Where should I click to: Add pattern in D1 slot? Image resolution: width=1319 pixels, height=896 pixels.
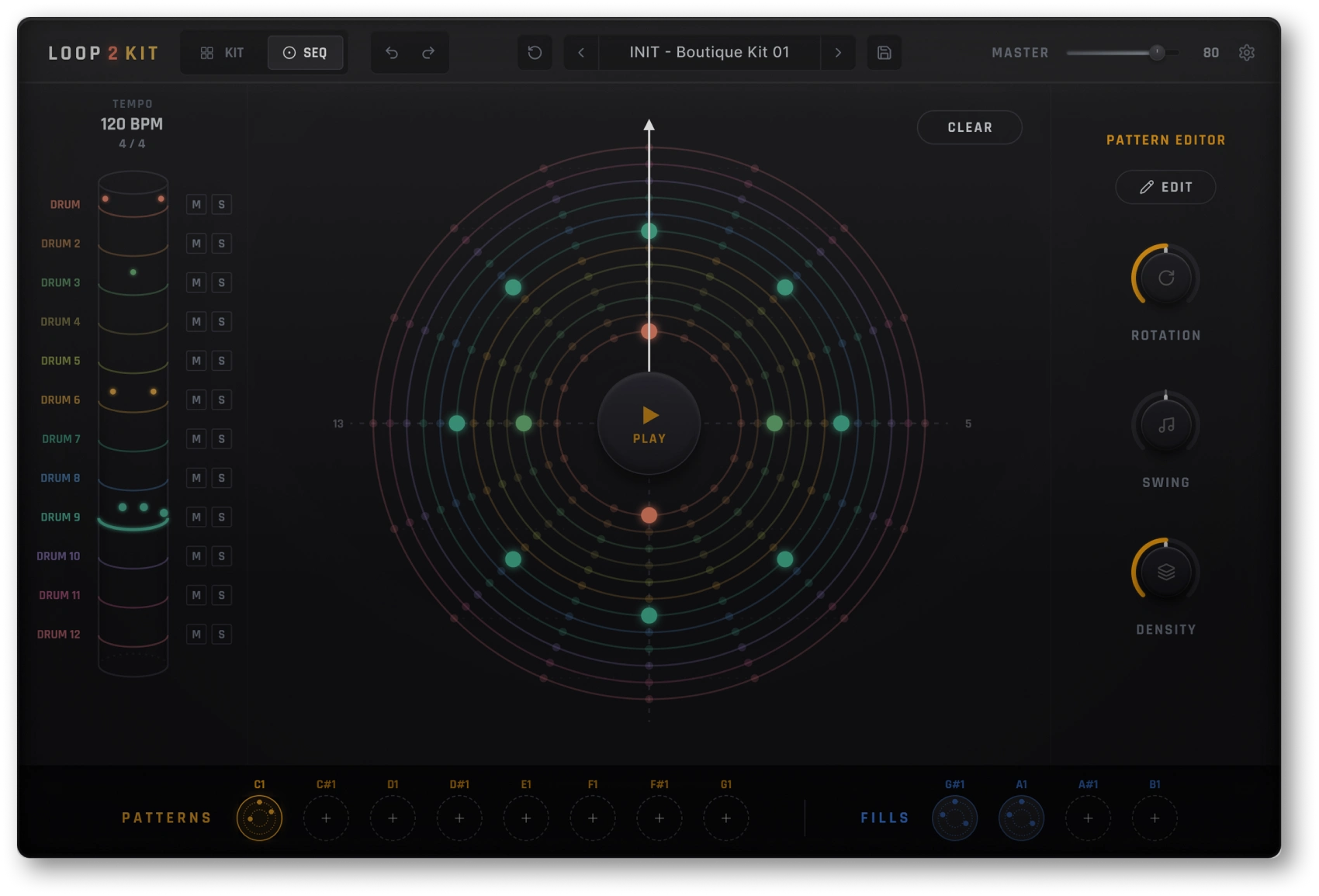point(393,818)
